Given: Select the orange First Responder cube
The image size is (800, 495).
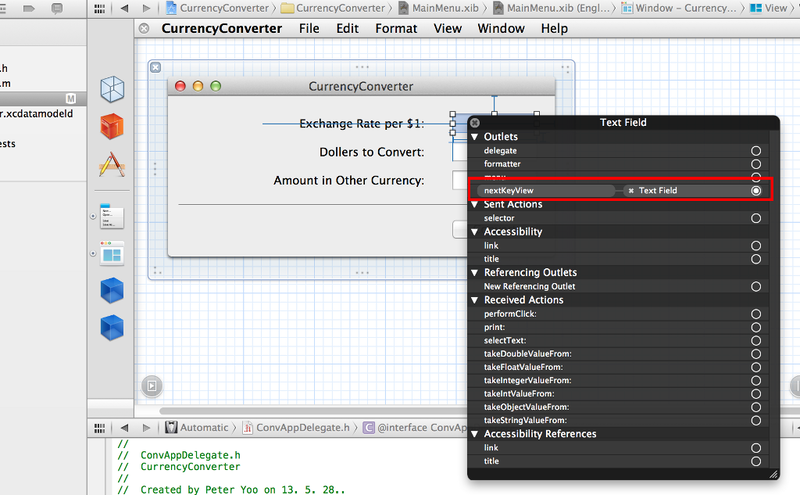Looking at the screenshot, I should [x=111, y=126].
